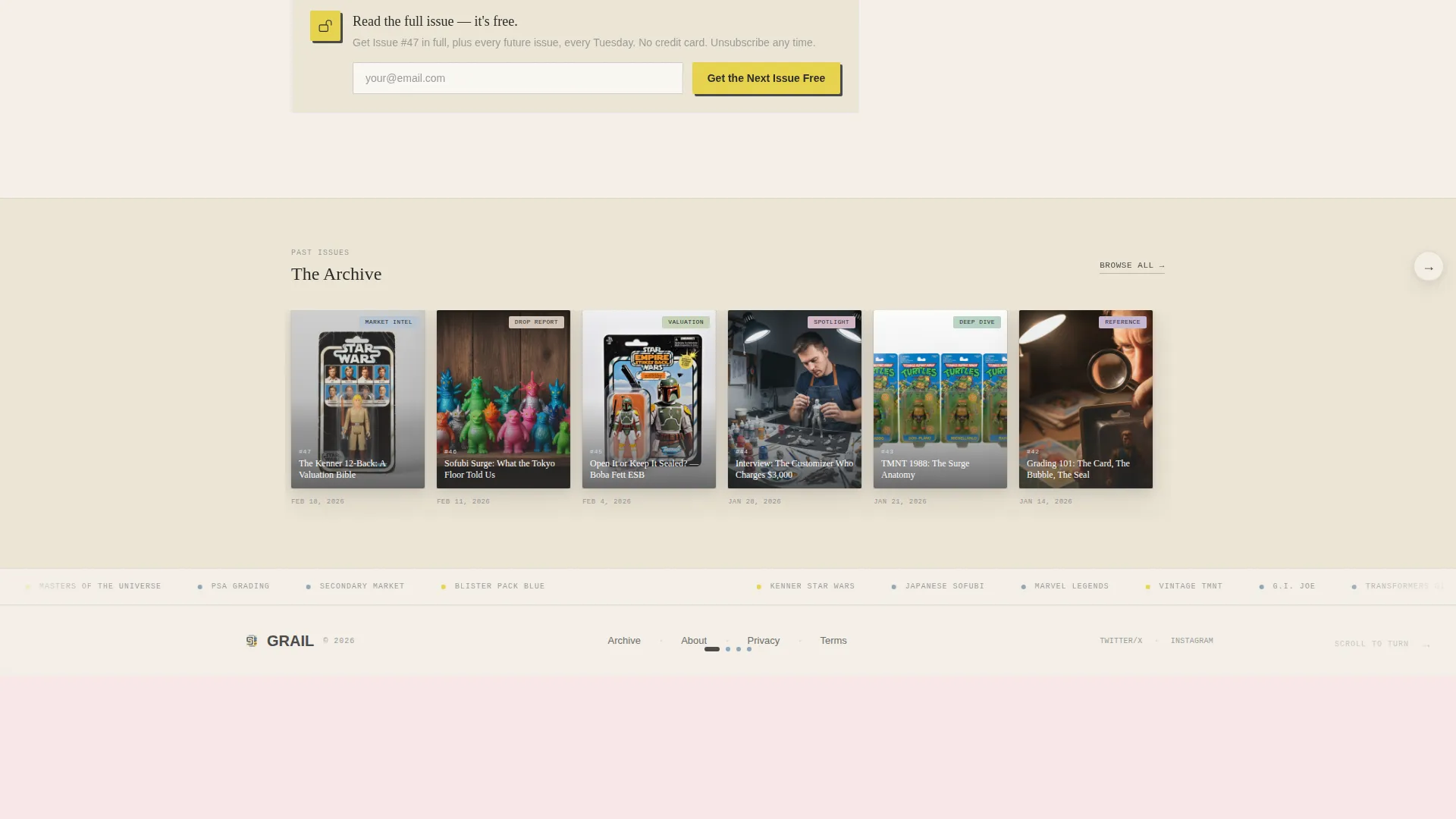
Task: Select the Market Intel category tag
Action: pos(388,322)
